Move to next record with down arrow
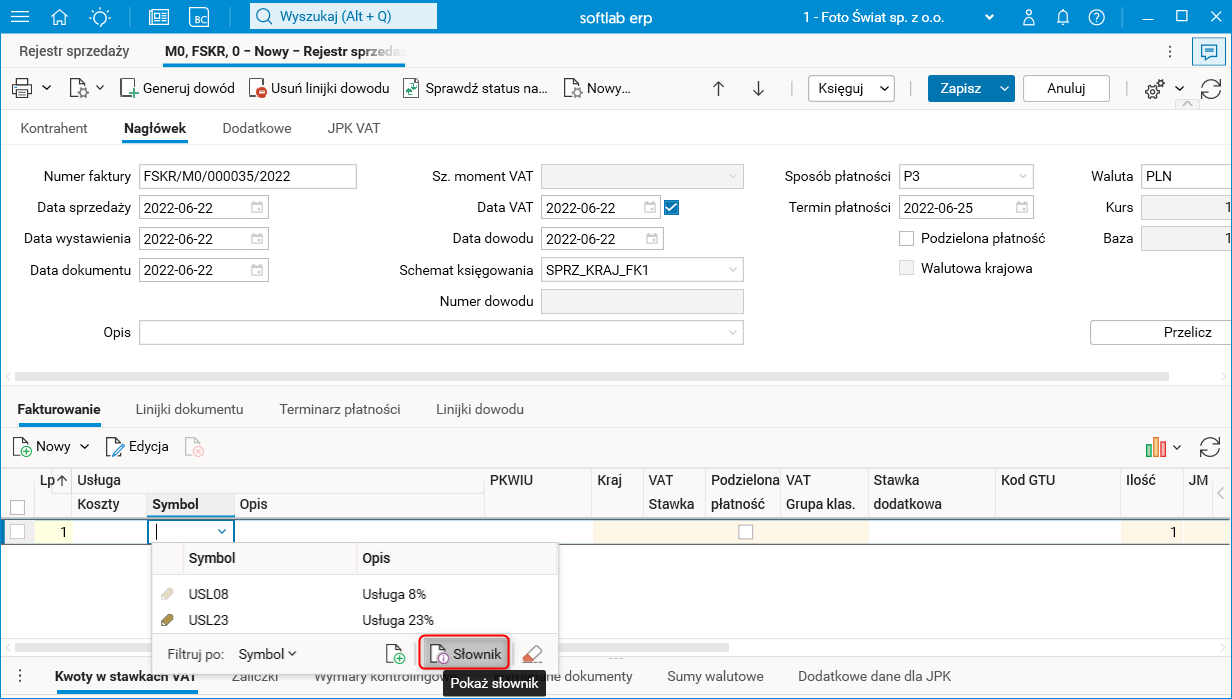 [x=758, y=88]
